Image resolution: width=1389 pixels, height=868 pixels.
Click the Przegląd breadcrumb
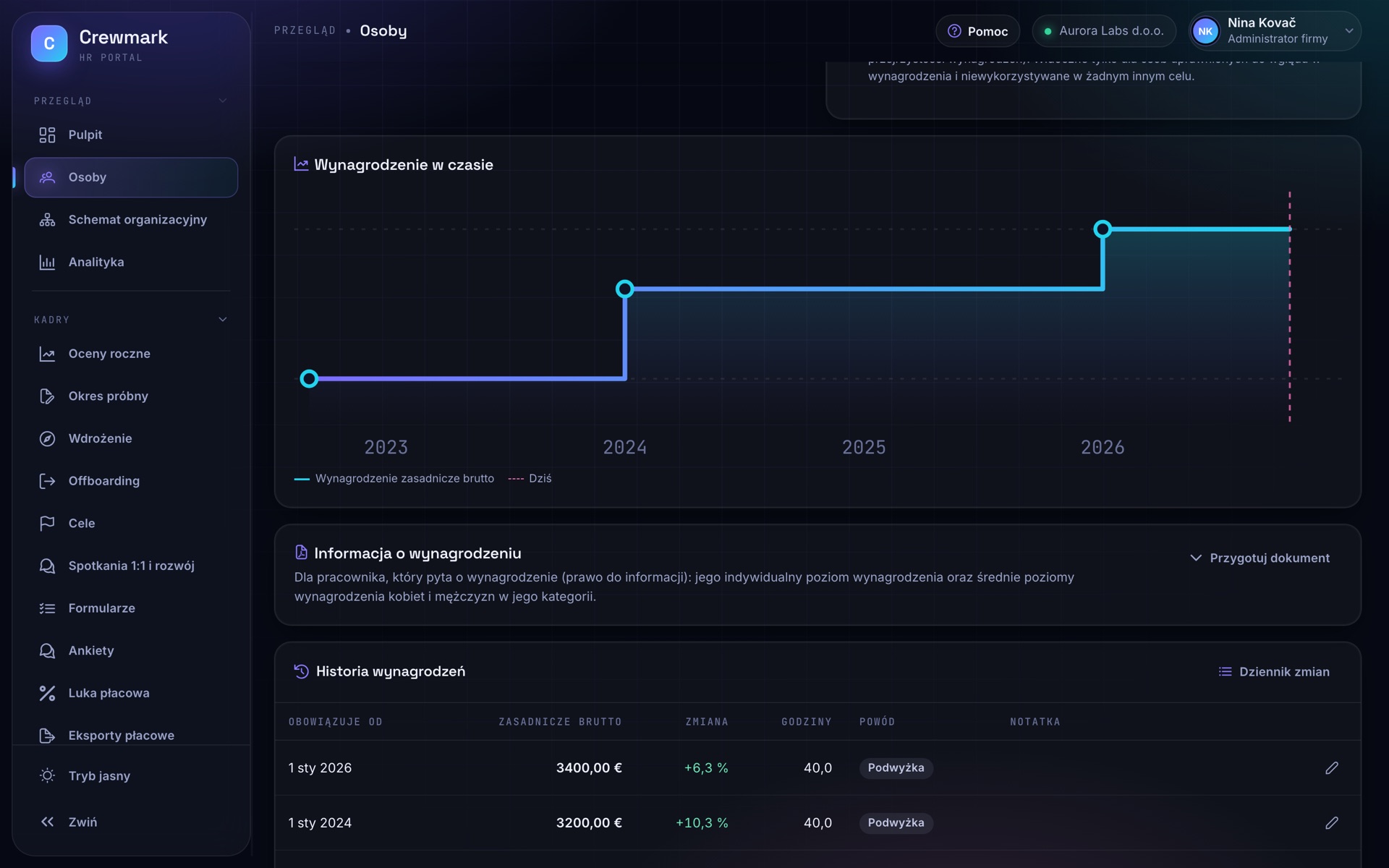point(305,30)
